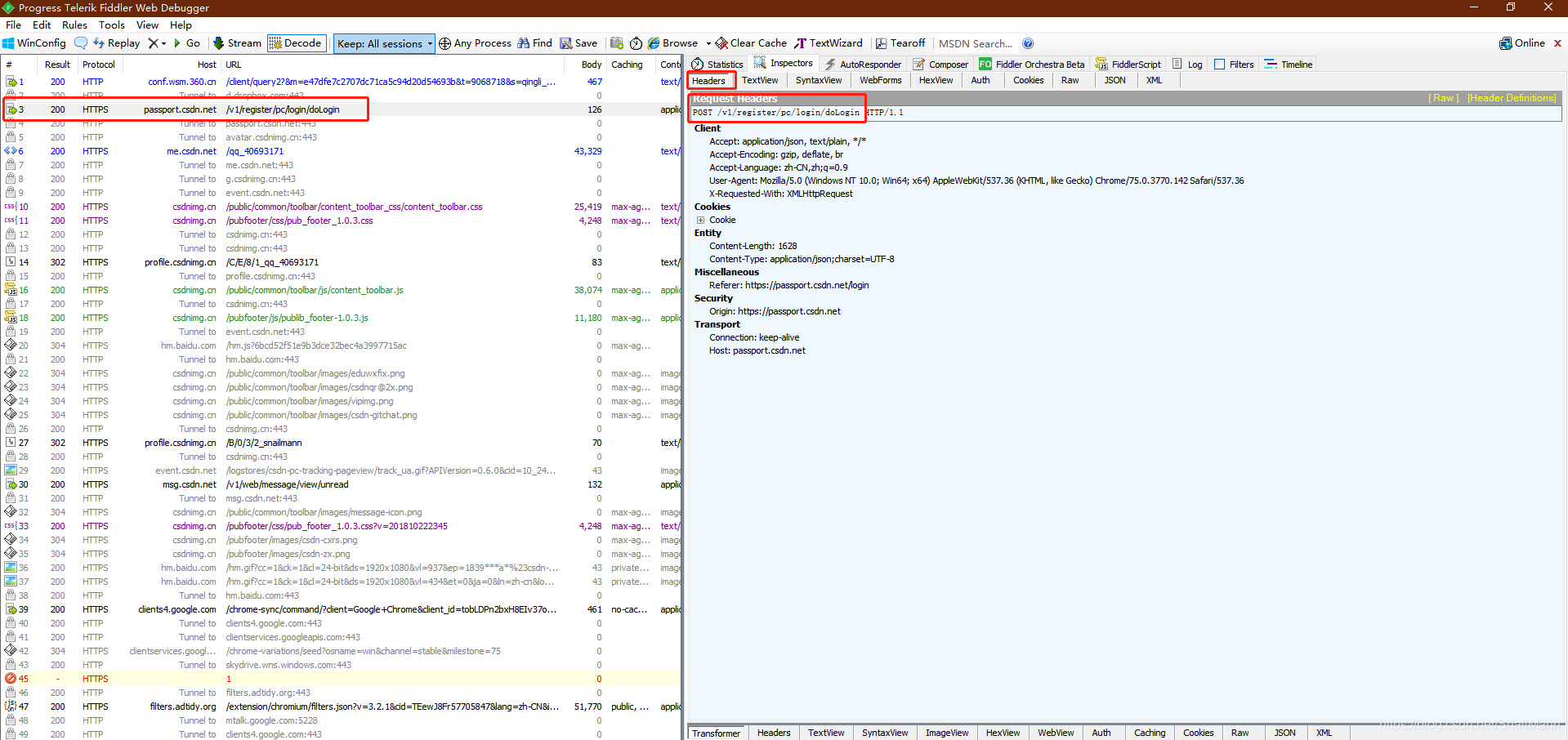Open the Keep: All sessions dropdown
The image size is (1568, 740).
pos(384,43)
